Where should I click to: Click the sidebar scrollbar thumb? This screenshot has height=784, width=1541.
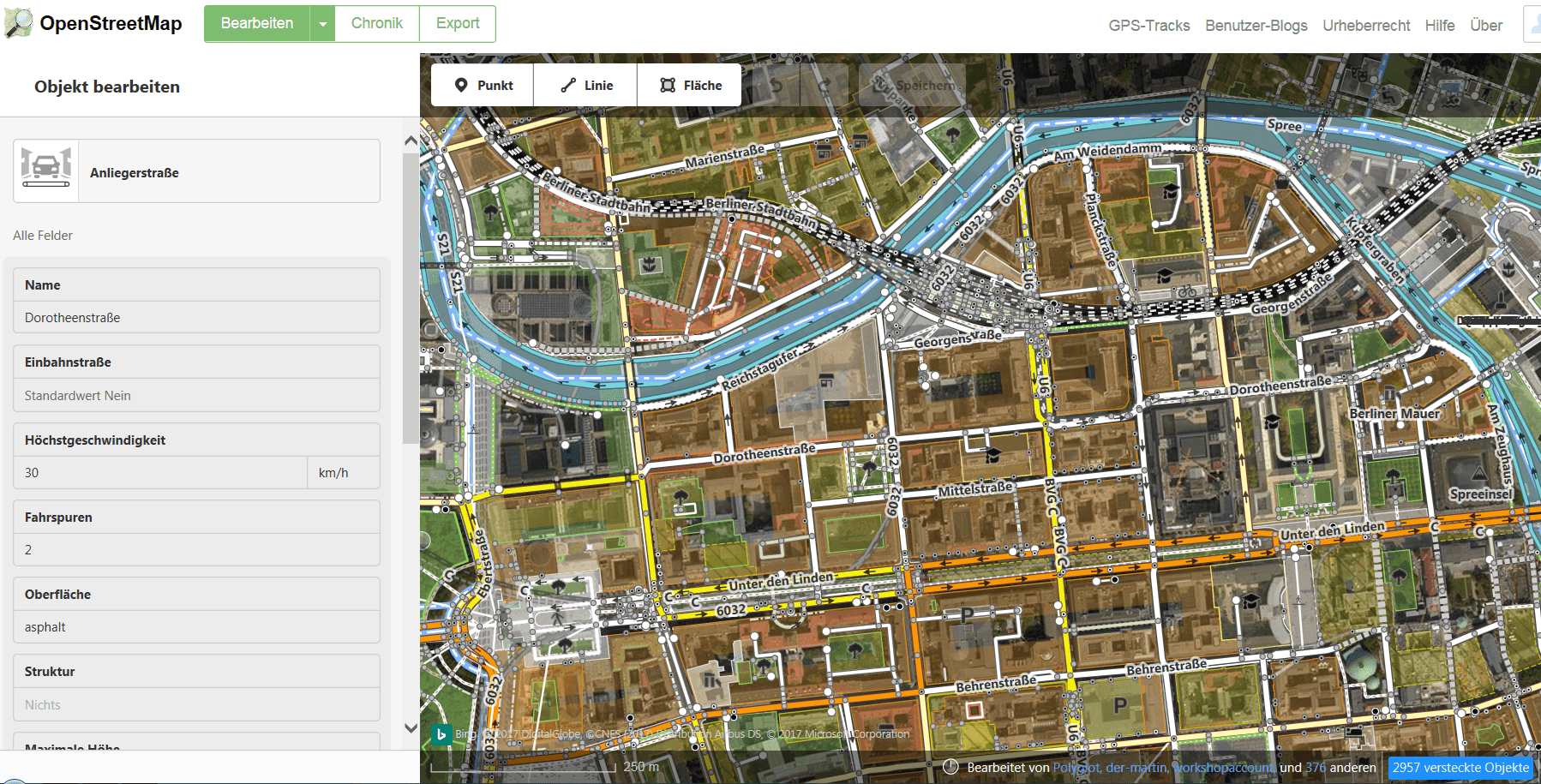pyautogui.click(x=411, y=297)
